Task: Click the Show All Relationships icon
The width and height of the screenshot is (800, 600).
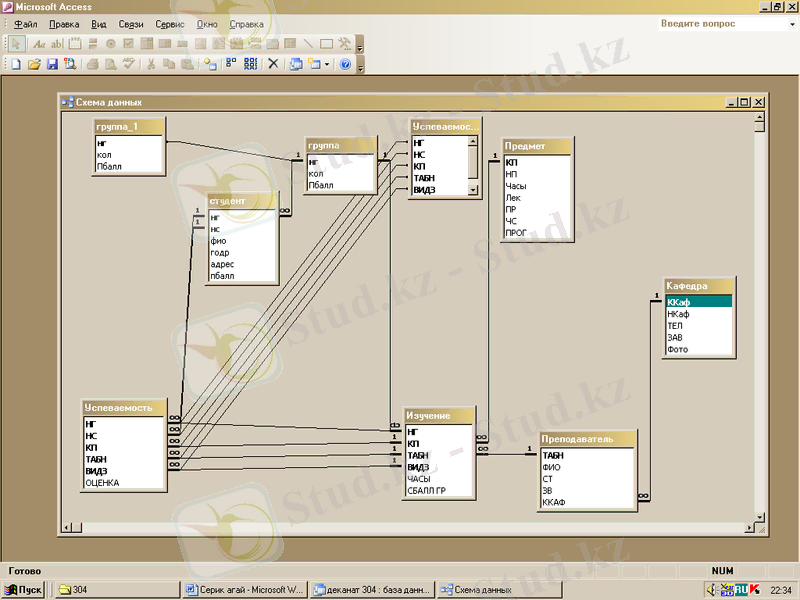Action: tap(250, 64)
